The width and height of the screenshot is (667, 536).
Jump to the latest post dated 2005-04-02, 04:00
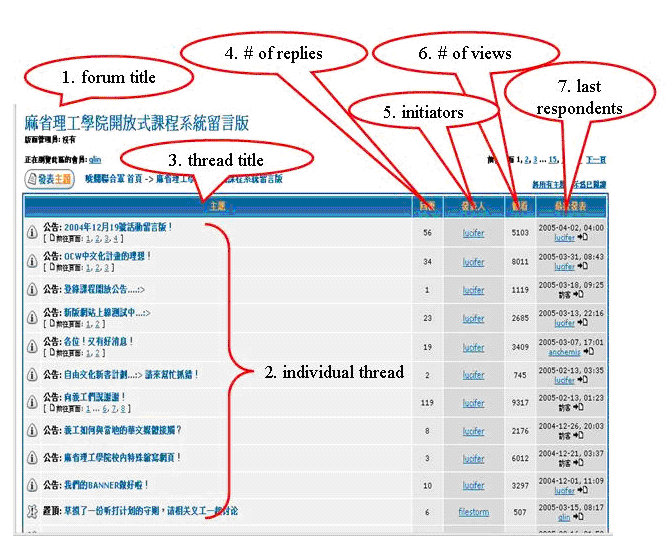(x=583, y=237)
